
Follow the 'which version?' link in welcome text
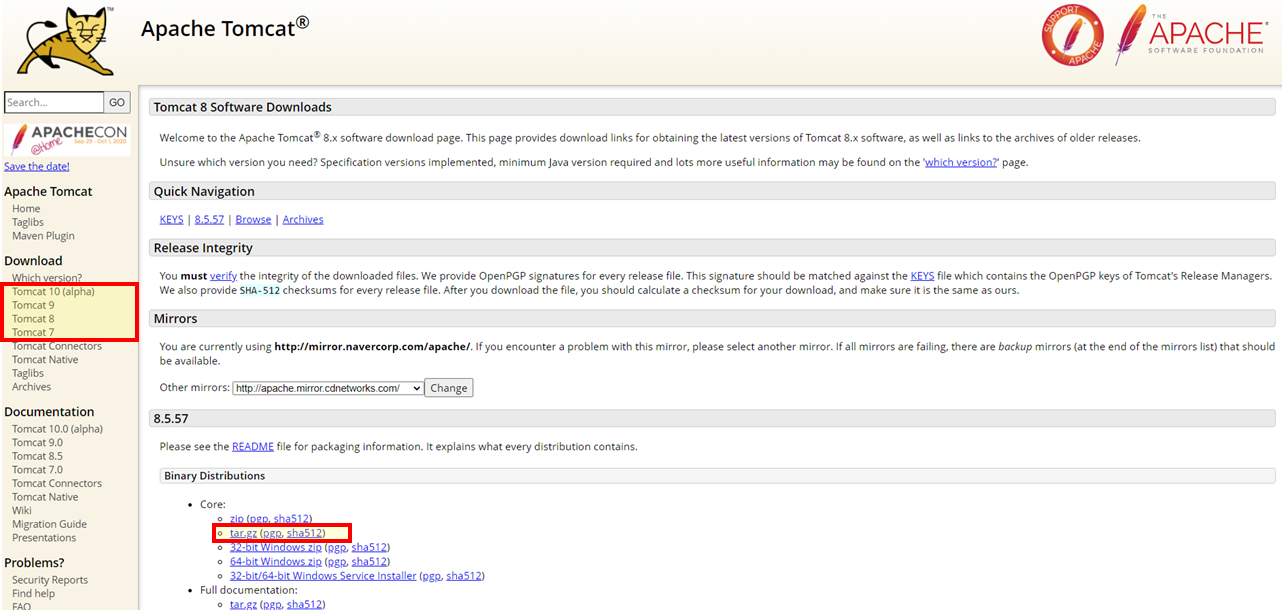[961, 162]
